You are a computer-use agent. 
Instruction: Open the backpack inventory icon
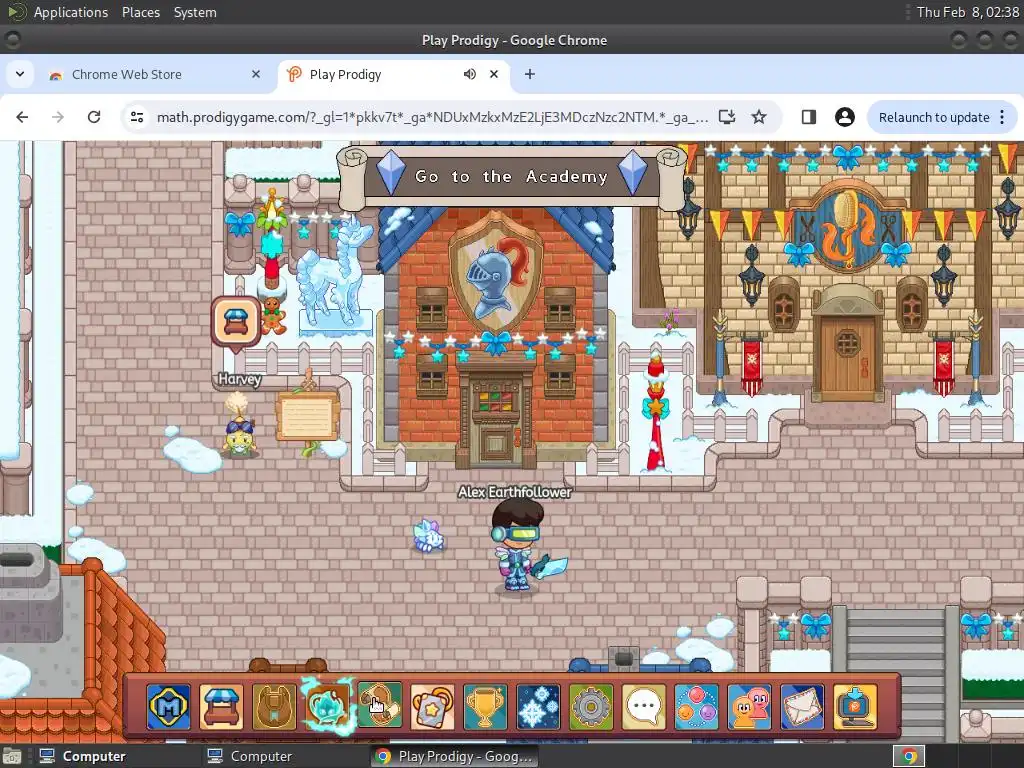tap(274, 707)
